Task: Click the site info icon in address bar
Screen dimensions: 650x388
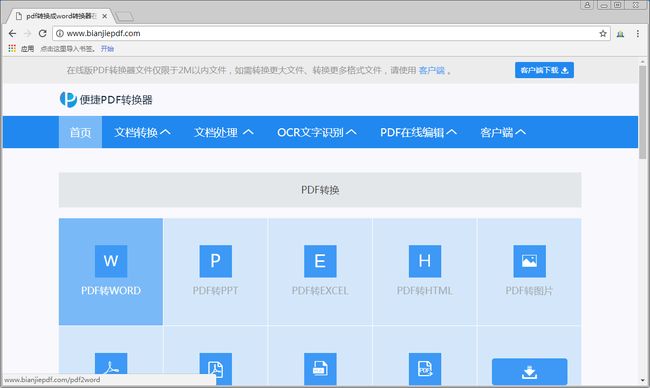Action: pyautogui.click(x=60, y=34)
